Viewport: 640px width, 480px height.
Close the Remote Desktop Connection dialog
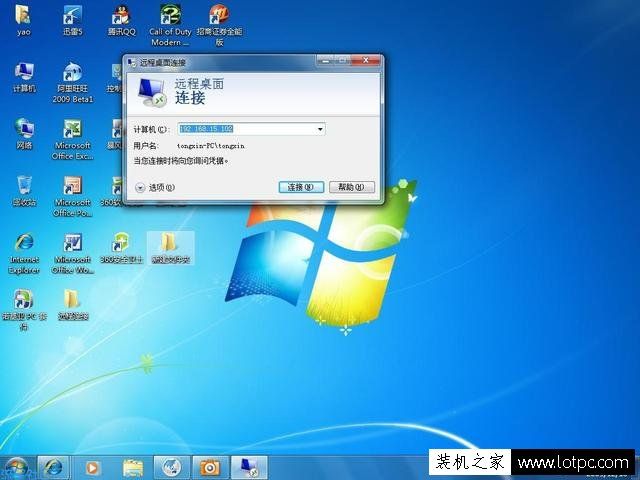pos(366,60)
